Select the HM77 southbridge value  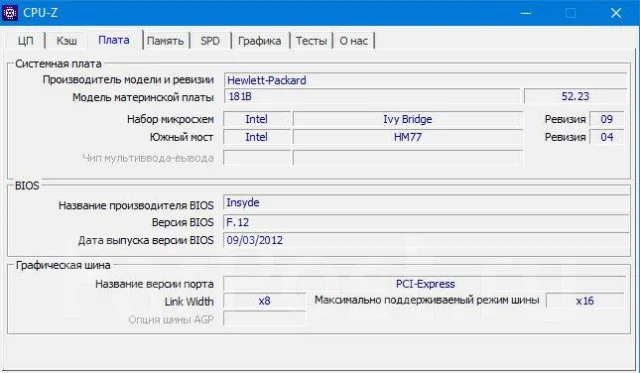pyautogui.click(x=408, y=137)
